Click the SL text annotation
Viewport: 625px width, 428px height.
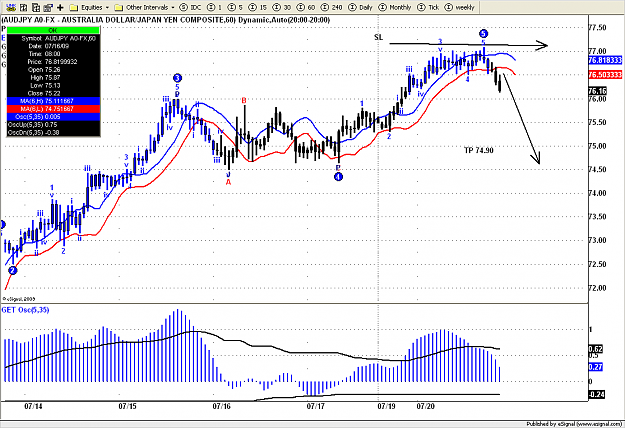pyautogui.click(x=378, y=37)
